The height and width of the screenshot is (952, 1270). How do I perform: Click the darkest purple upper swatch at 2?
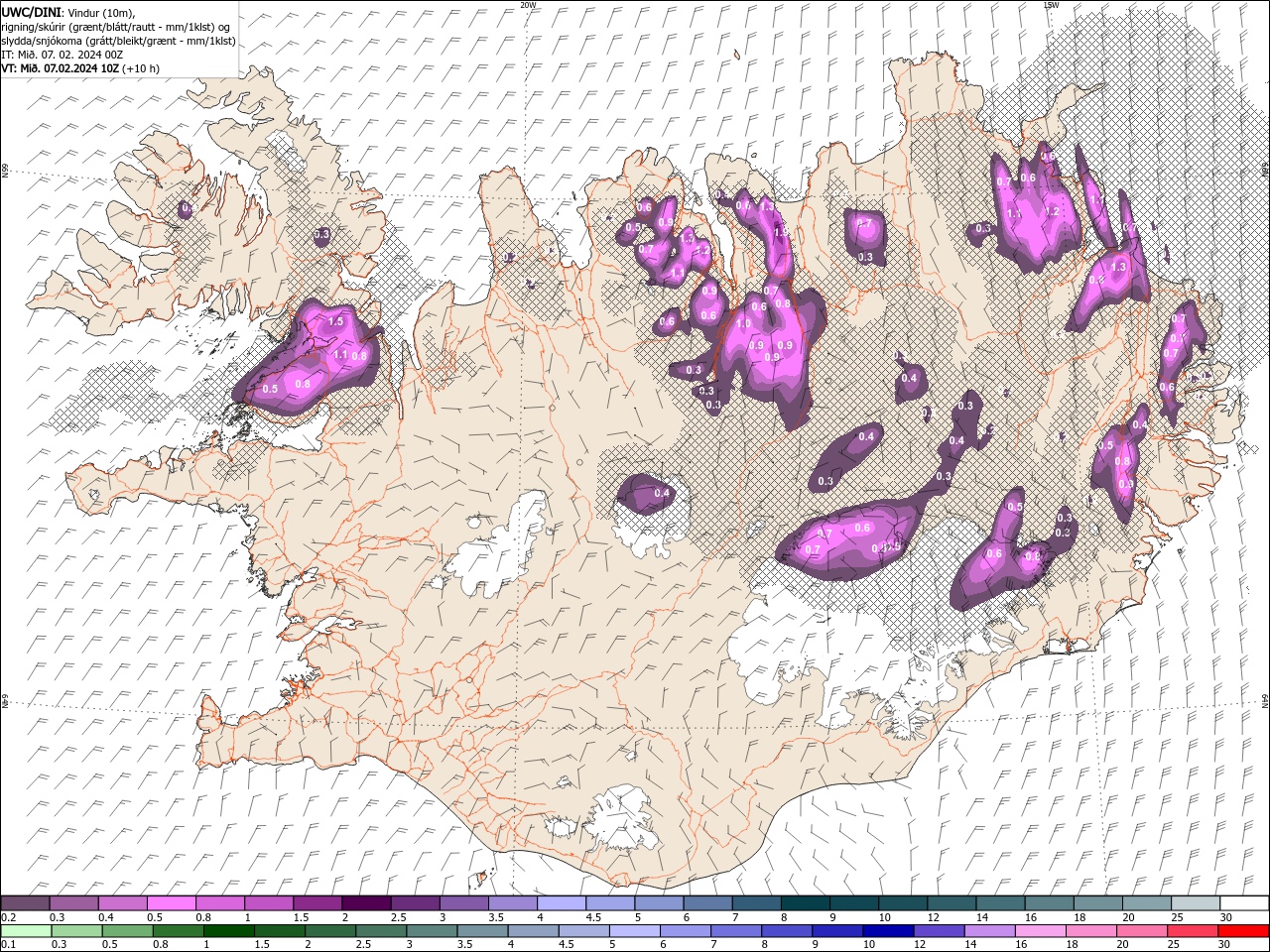(x=367, y=903)
